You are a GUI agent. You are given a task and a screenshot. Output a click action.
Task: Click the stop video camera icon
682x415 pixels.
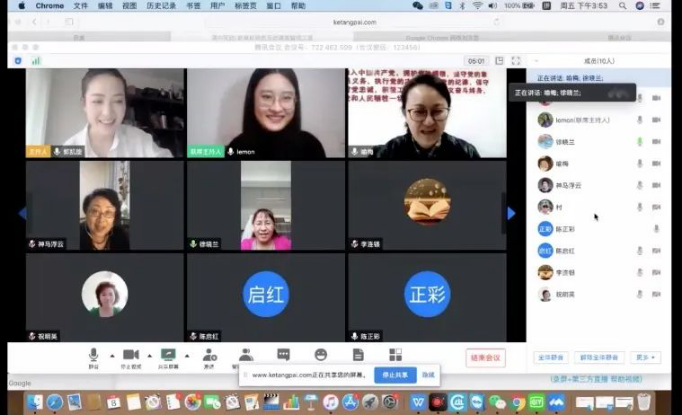pyautogui.click(x=130, y=355)
